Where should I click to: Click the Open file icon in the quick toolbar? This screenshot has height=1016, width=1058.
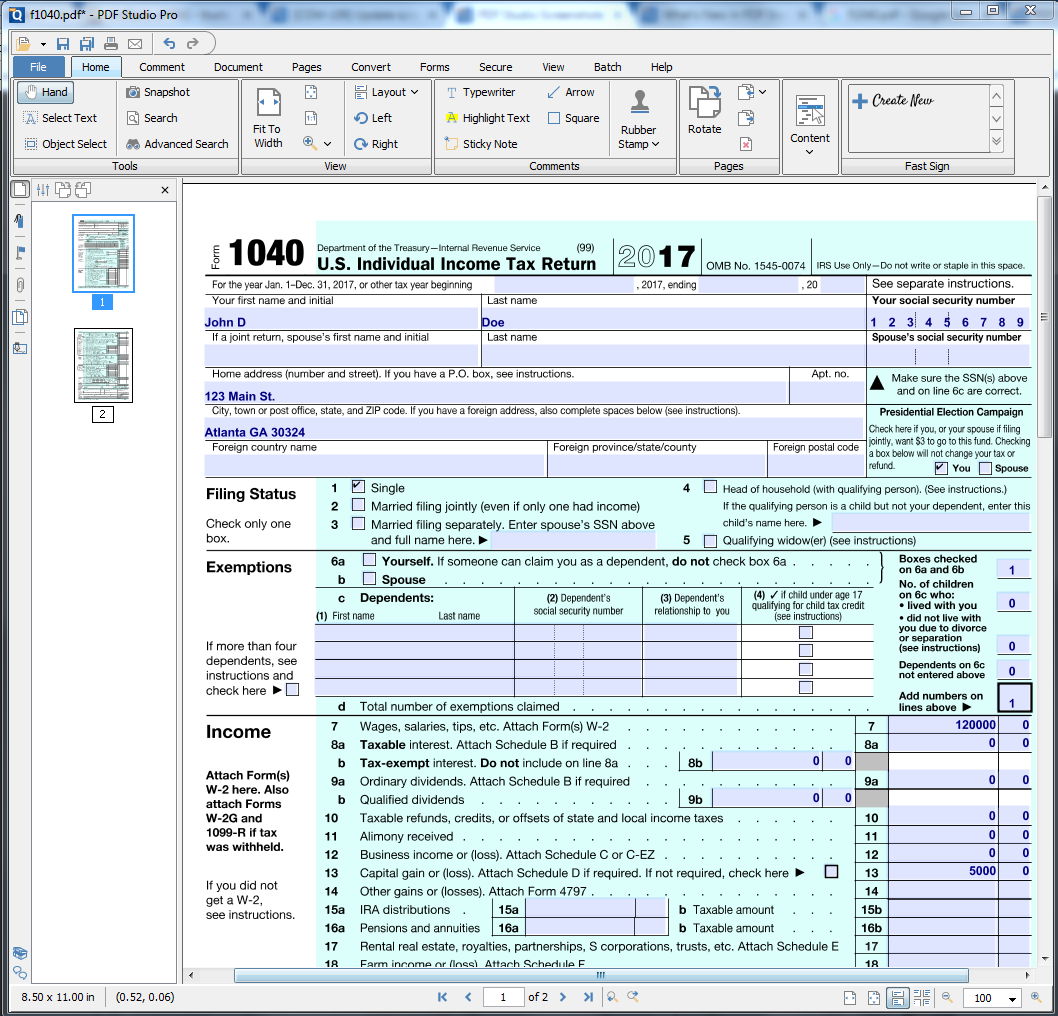(x=24, y=44)
